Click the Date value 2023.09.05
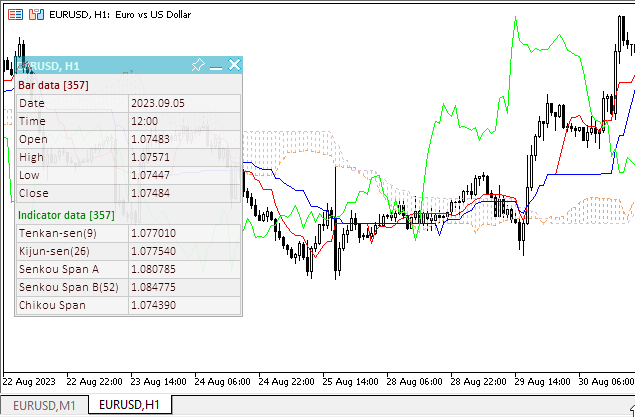 point(158,103)
